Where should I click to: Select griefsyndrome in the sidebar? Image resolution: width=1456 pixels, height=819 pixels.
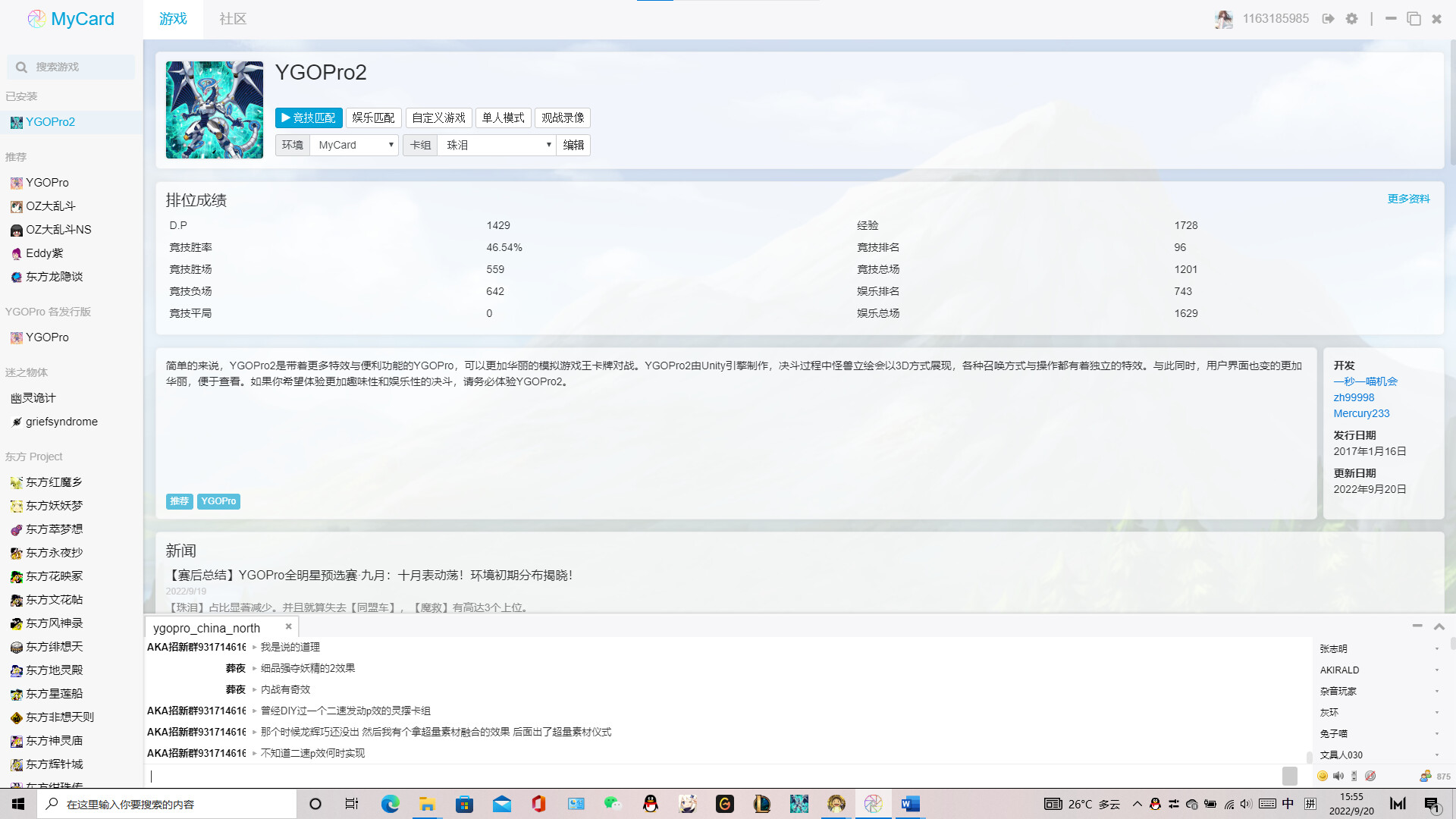71,422
